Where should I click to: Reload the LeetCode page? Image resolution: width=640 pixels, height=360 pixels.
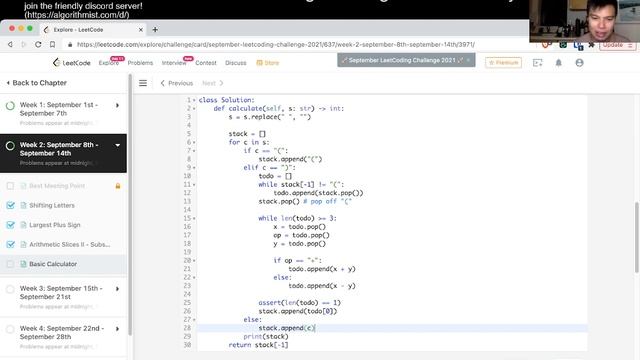(38, 44)
